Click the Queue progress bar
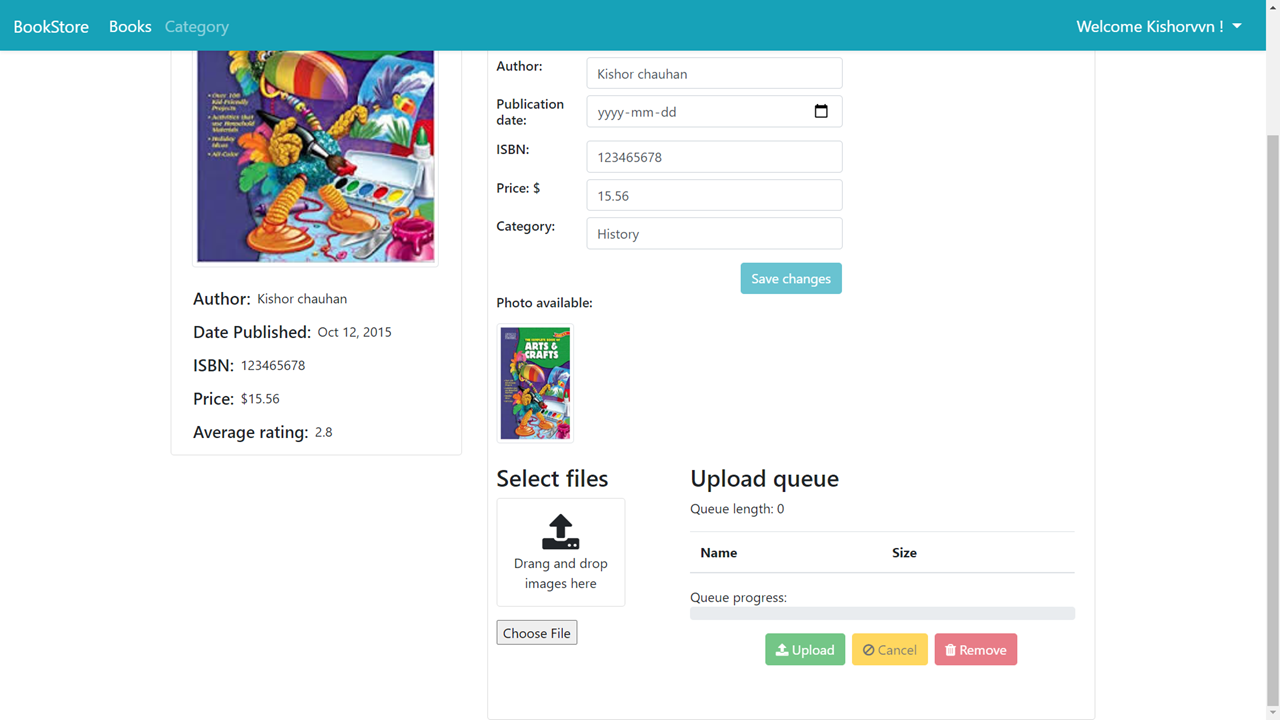This screenshot has width=1280, height=720. tap(882, 613)
